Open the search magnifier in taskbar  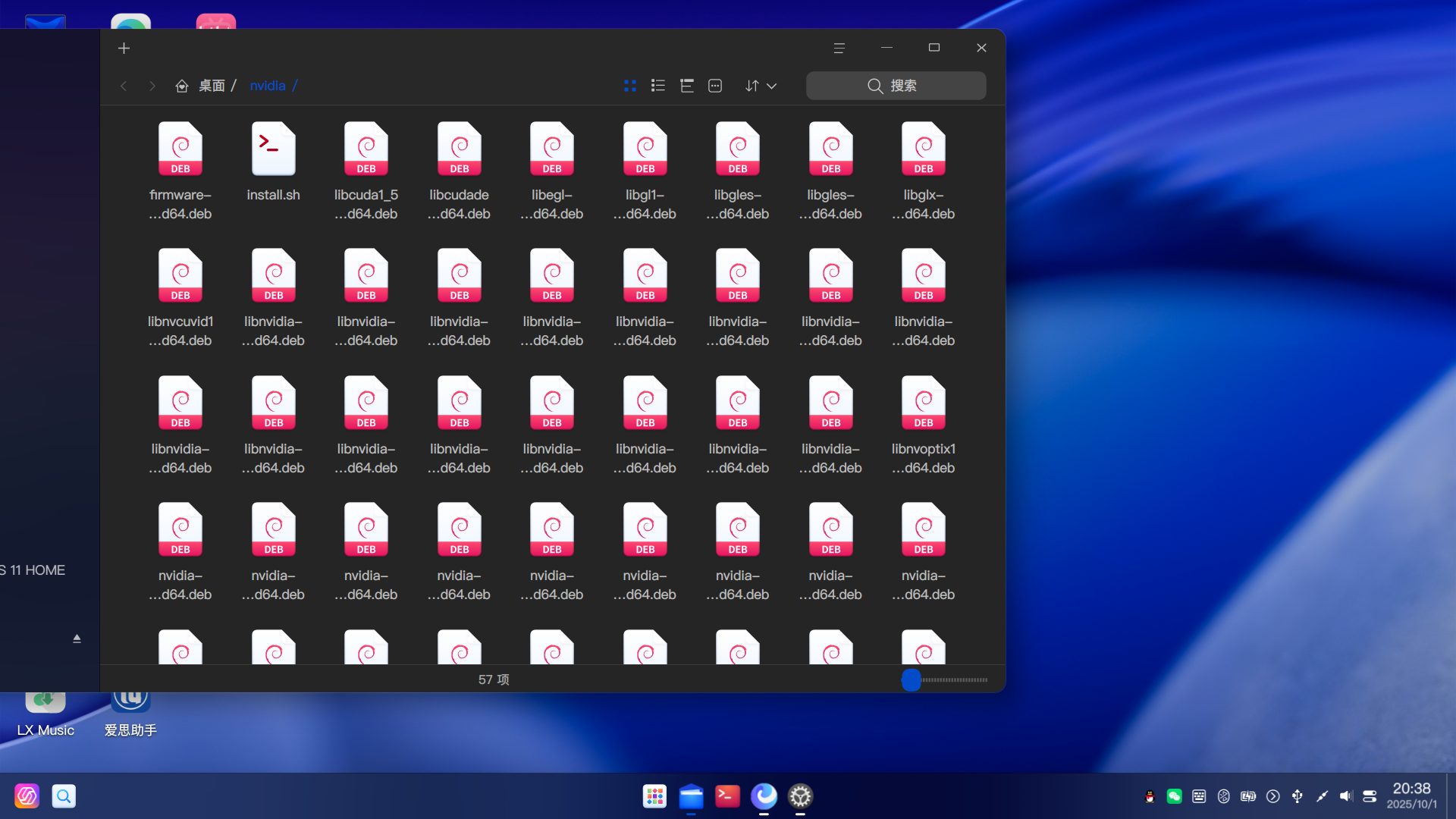64,796
